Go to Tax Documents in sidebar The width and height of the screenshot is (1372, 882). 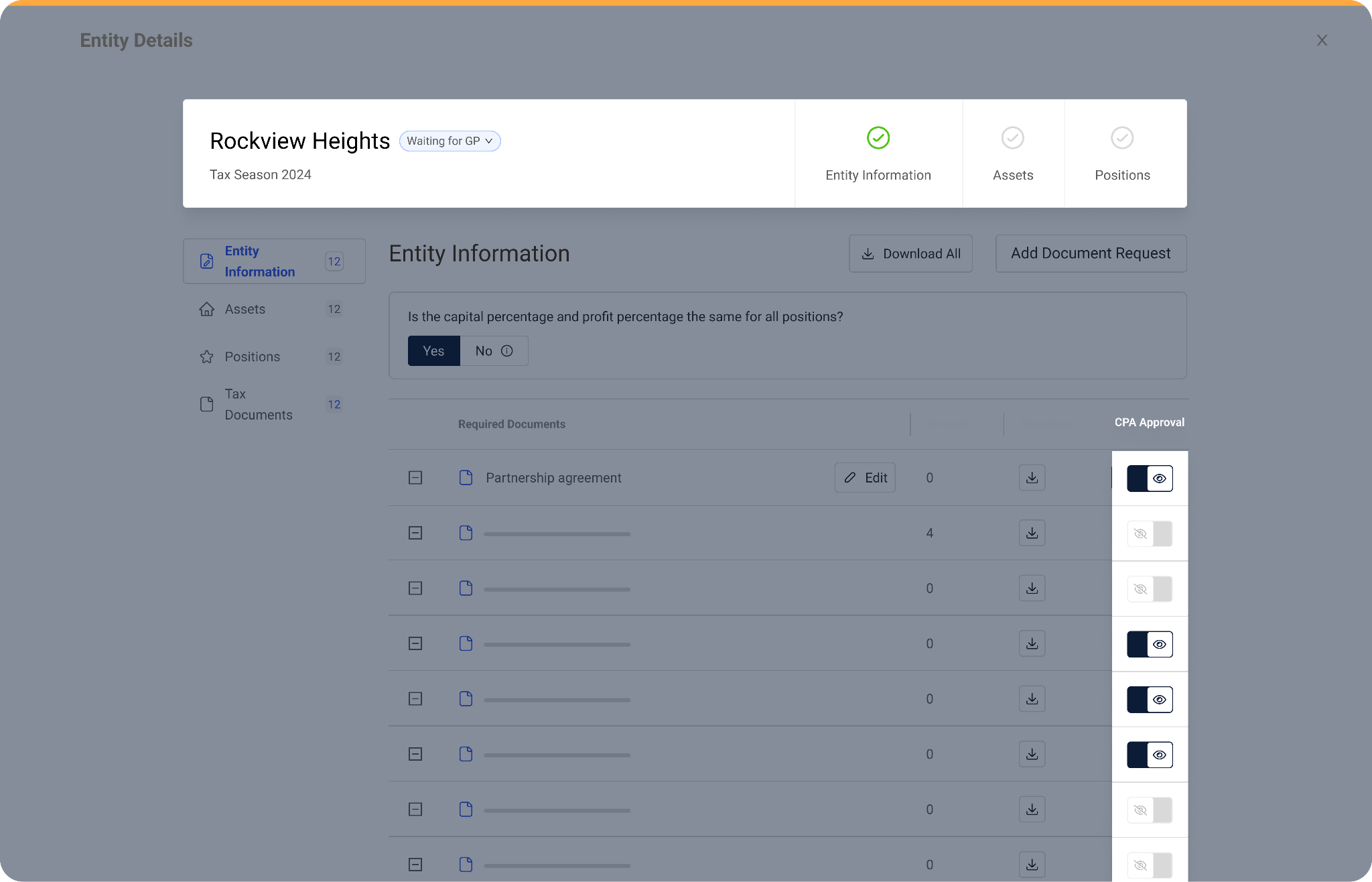258,404
